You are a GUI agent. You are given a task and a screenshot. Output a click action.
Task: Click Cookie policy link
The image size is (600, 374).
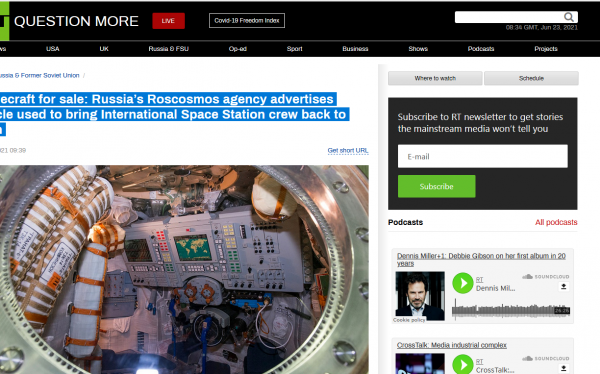pos(409,320)
